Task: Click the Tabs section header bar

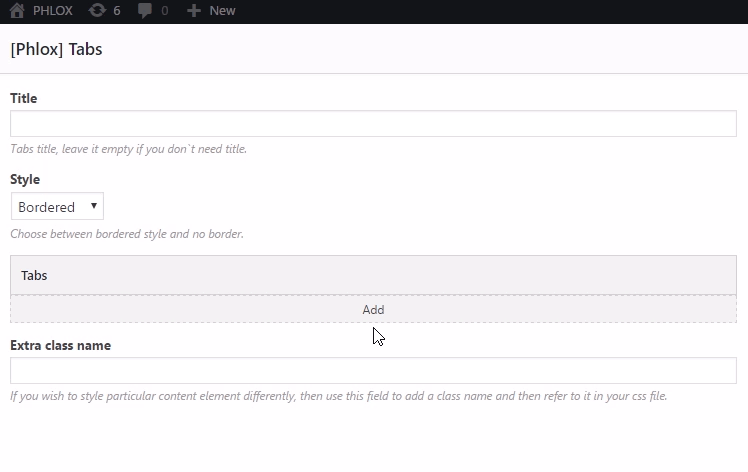Action: point(374,275)
